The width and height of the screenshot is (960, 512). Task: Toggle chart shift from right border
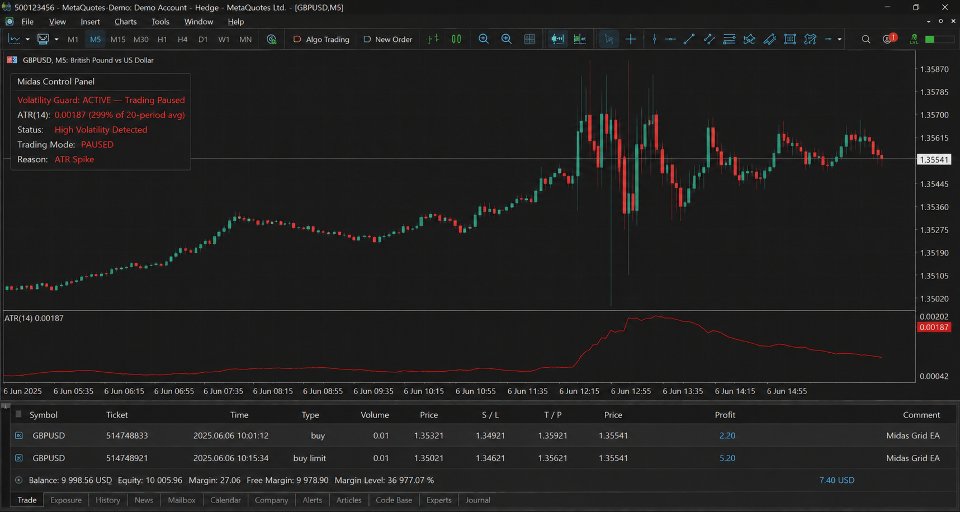[580, 39]
